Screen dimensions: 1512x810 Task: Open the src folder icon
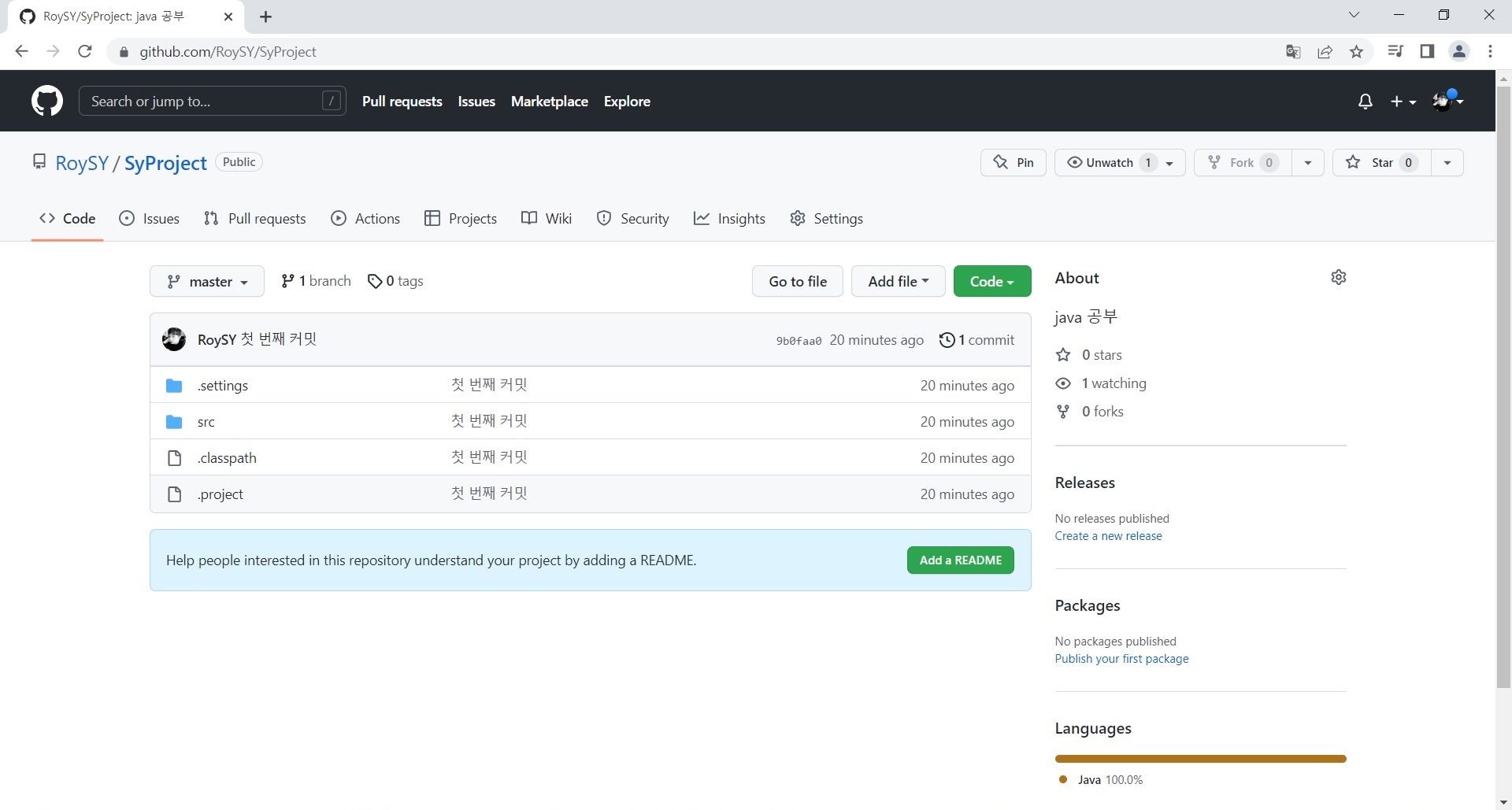pos(174,422)
